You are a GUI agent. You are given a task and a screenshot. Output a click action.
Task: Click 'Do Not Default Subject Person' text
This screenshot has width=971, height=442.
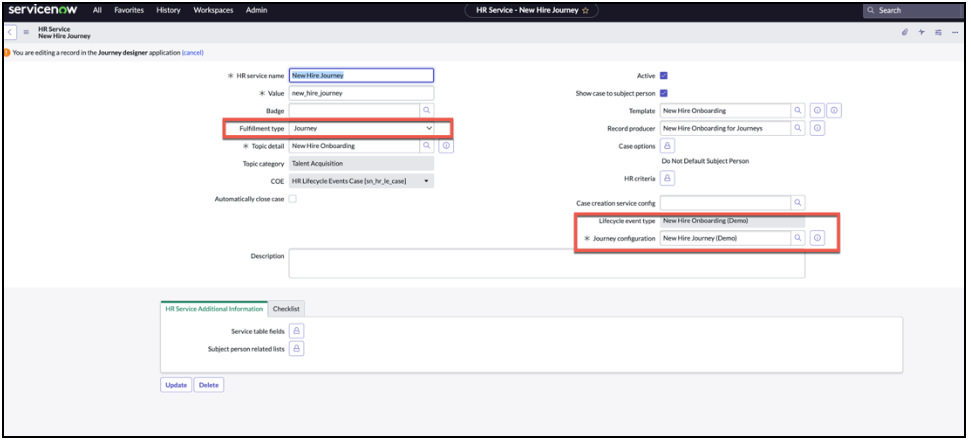pos(705,161)
